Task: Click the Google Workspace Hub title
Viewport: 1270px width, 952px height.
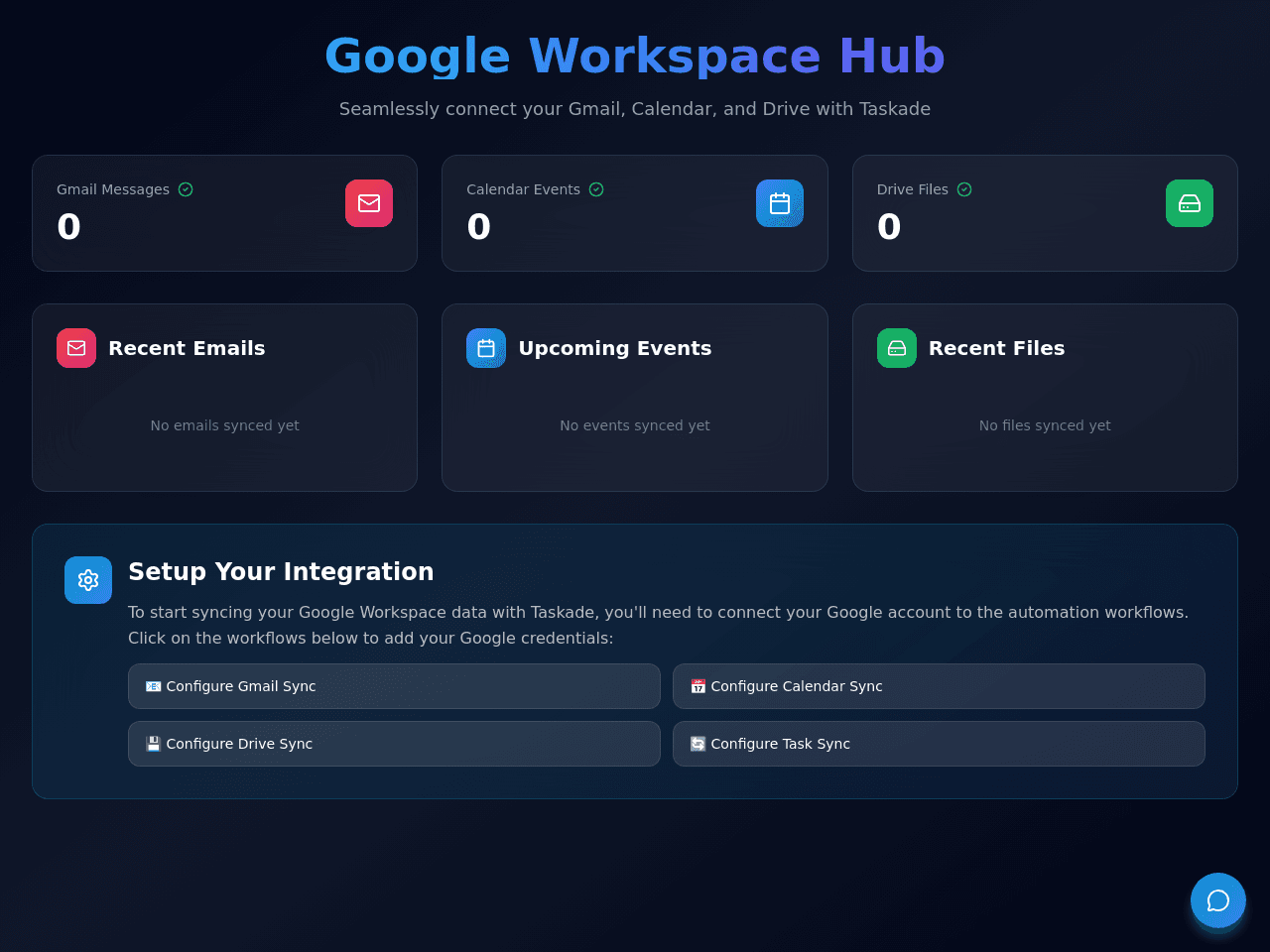Action: pos(635,56)
